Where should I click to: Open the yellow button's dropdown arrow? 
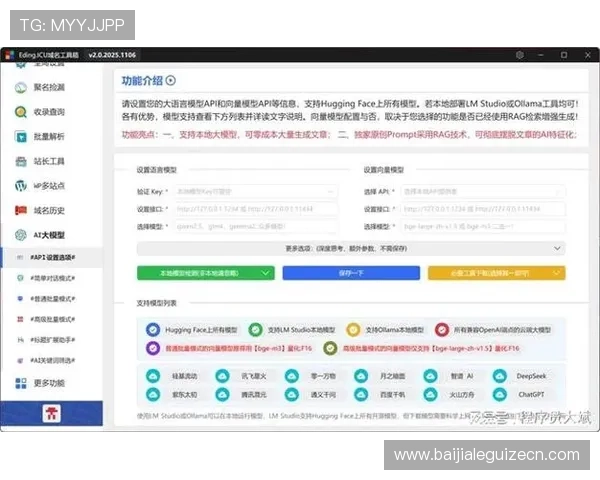coord(556,273)
